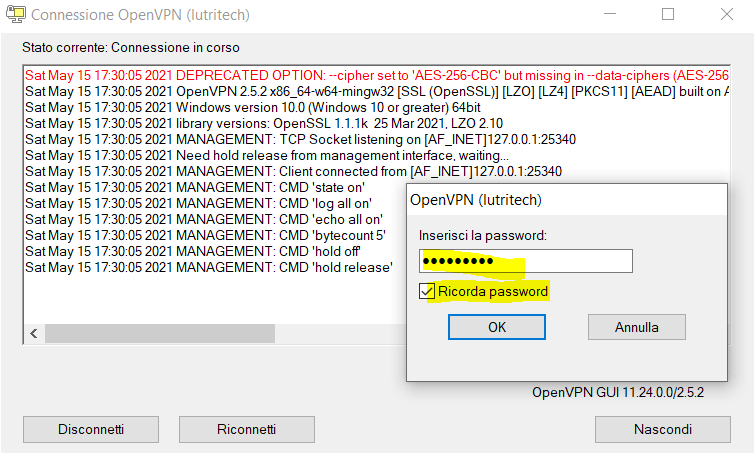Image resolution: width=755 pixels, height=454 pixels.
Task: Select the CMD 'hold release' log line
Action: [x=209, y=267]
